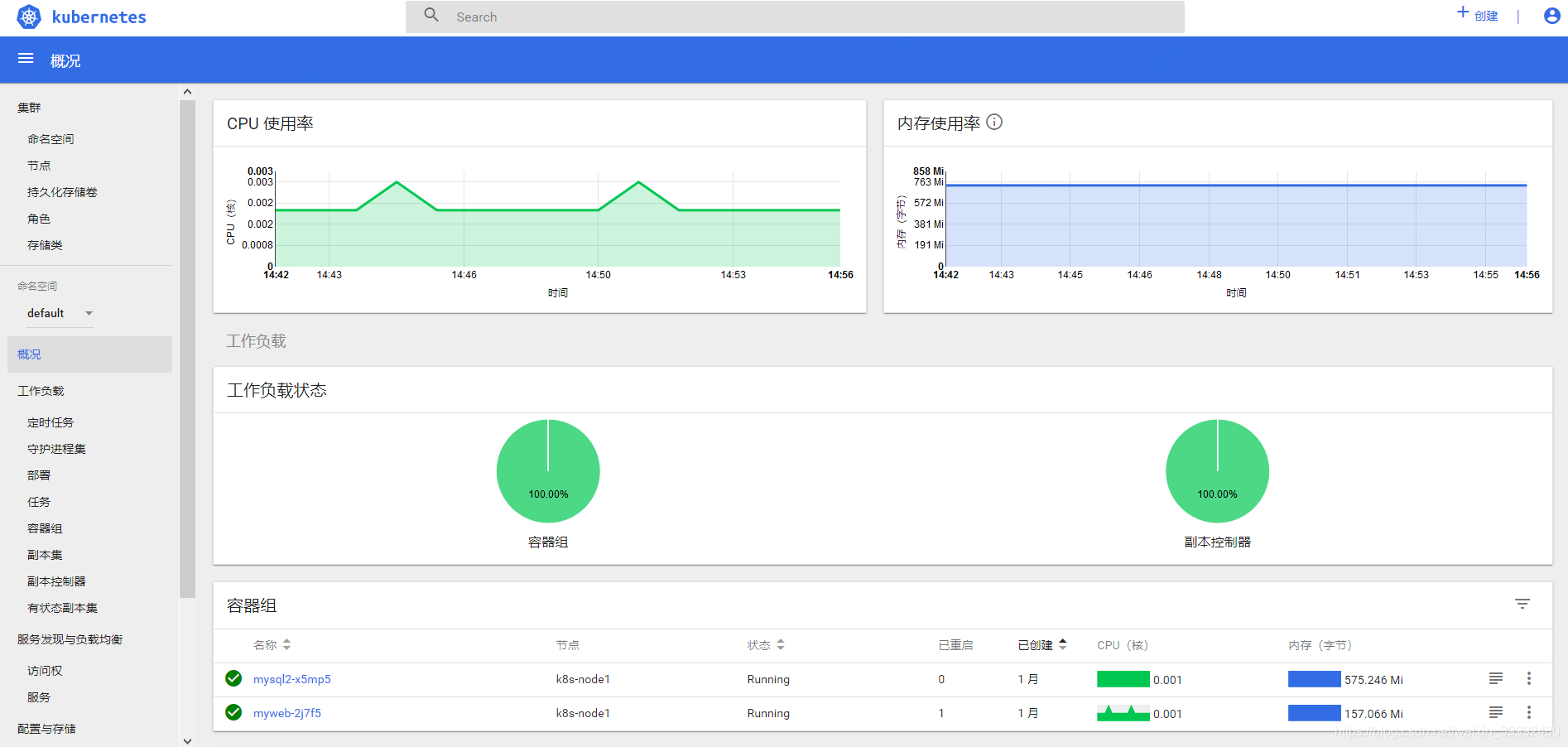Click the Kubernetes logo icon
Viewport: 1568px width, 747px height.
pos(29,17)
